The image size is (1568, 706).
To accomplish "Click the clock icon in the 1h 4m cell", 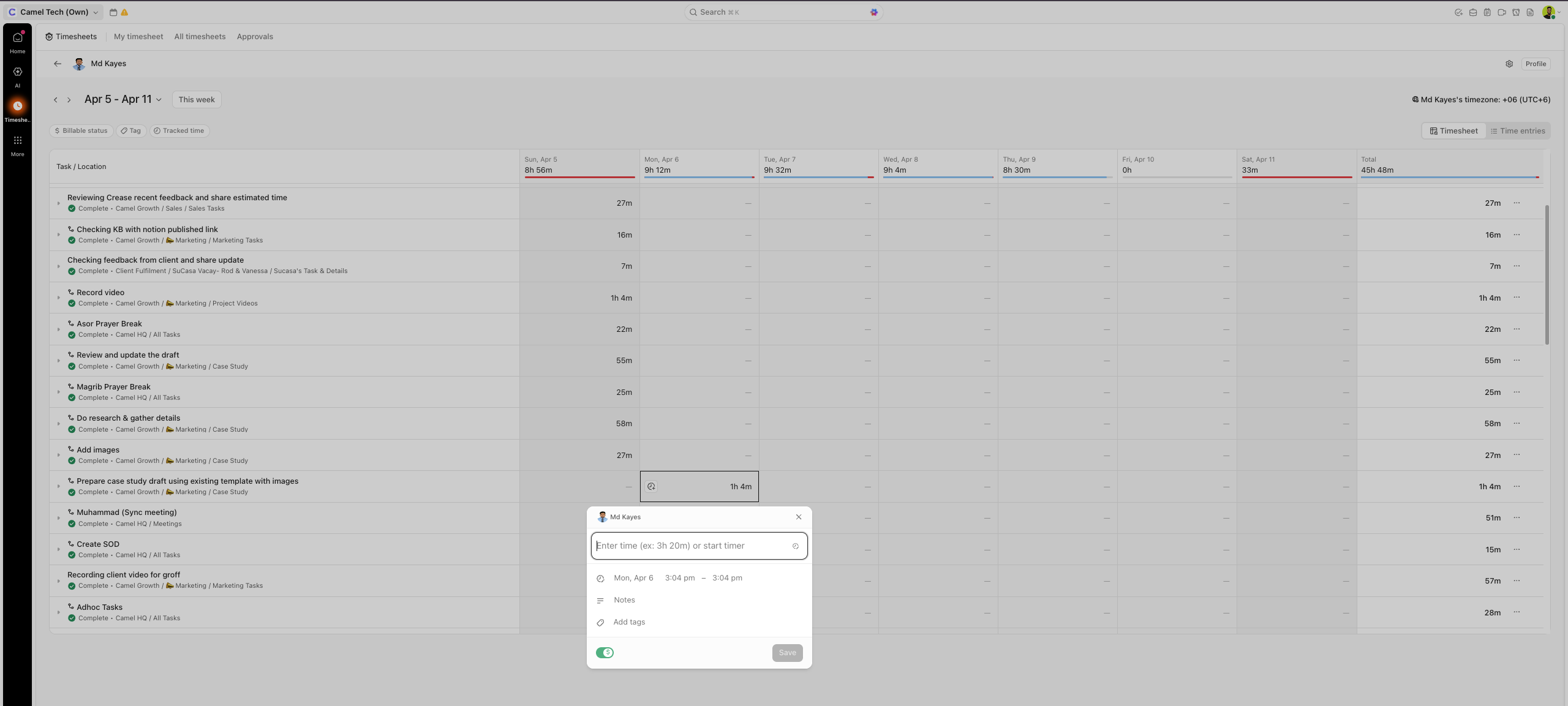I will pyautogui.click(x=651, y=487).
